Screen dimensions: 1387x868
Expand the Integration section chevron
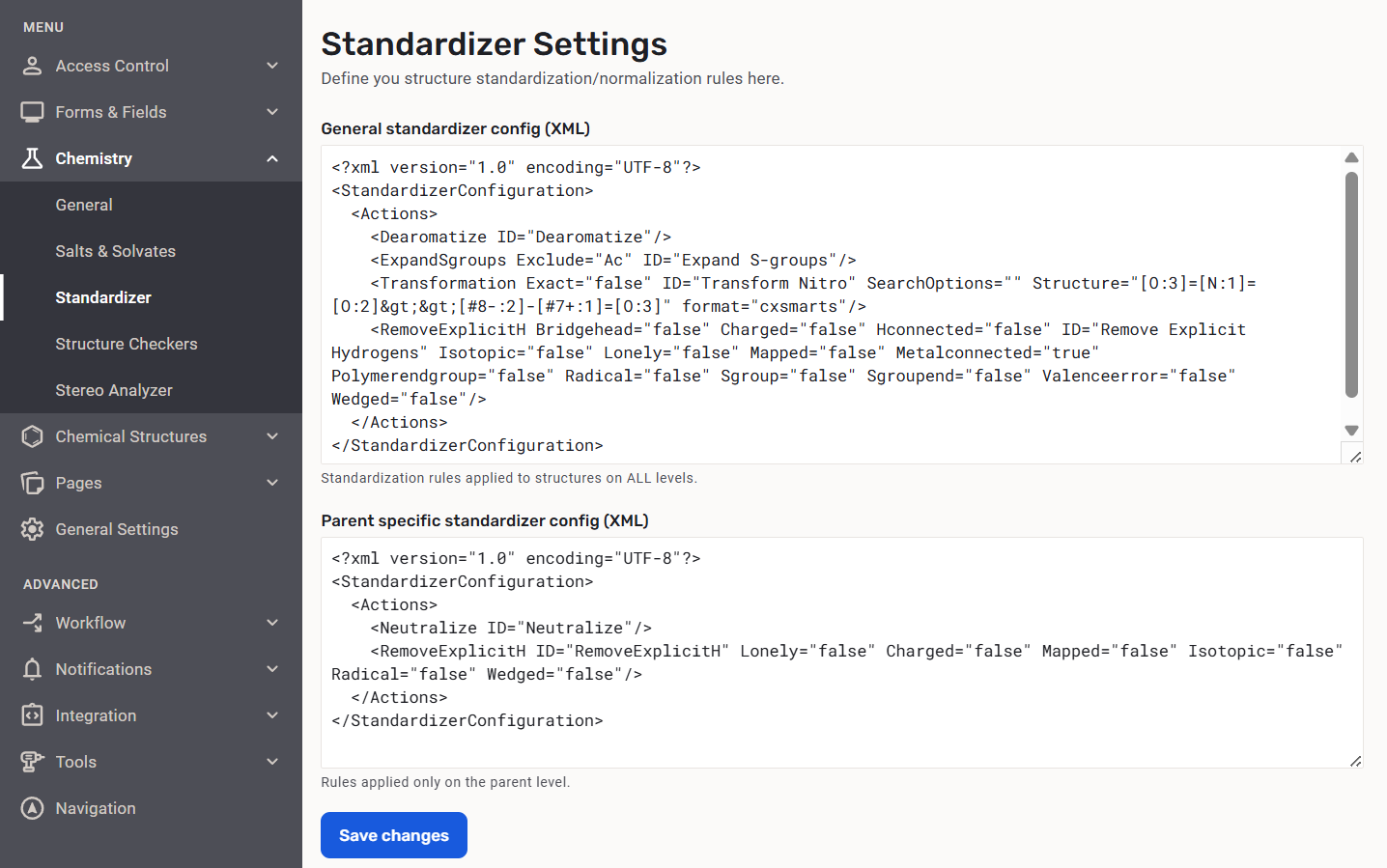click(272, 715)
